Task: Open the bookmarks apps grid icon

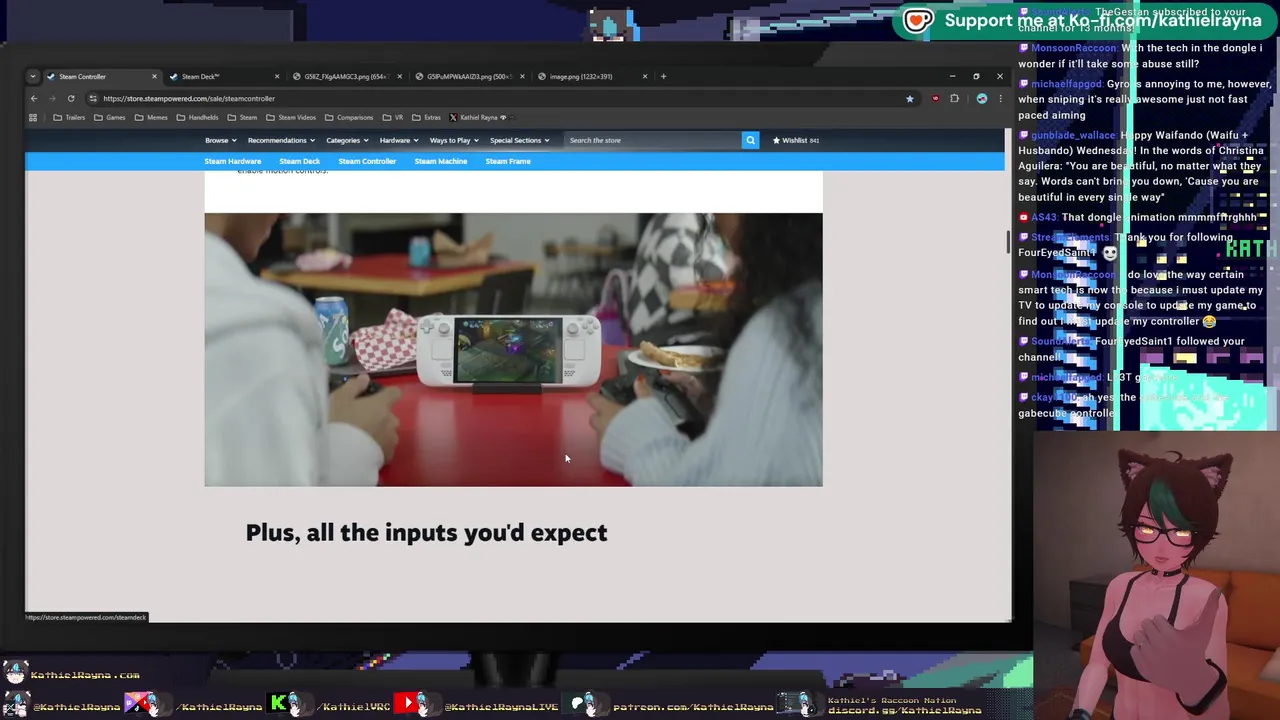Action: (x=33, y=117)
